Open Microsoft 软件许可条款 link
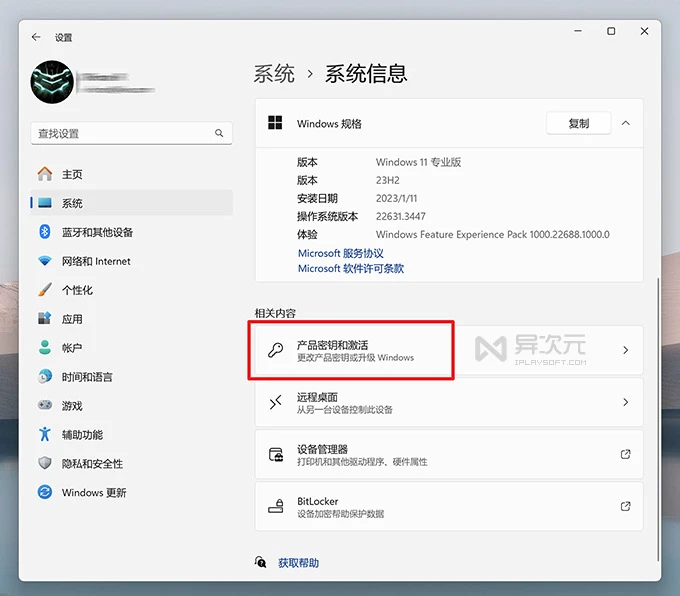This screenshot has width=680, height=596. (x=350, y=269)
